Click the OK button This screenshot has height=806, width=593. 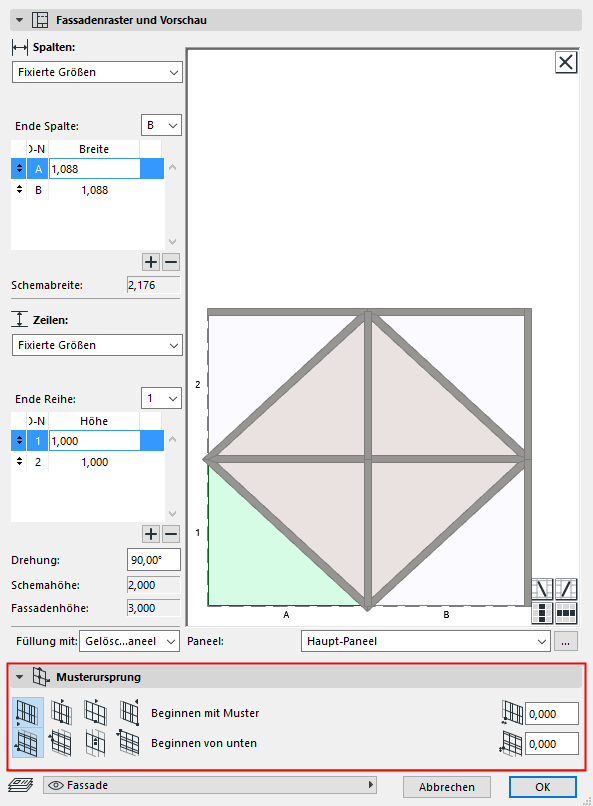point(543,787)
